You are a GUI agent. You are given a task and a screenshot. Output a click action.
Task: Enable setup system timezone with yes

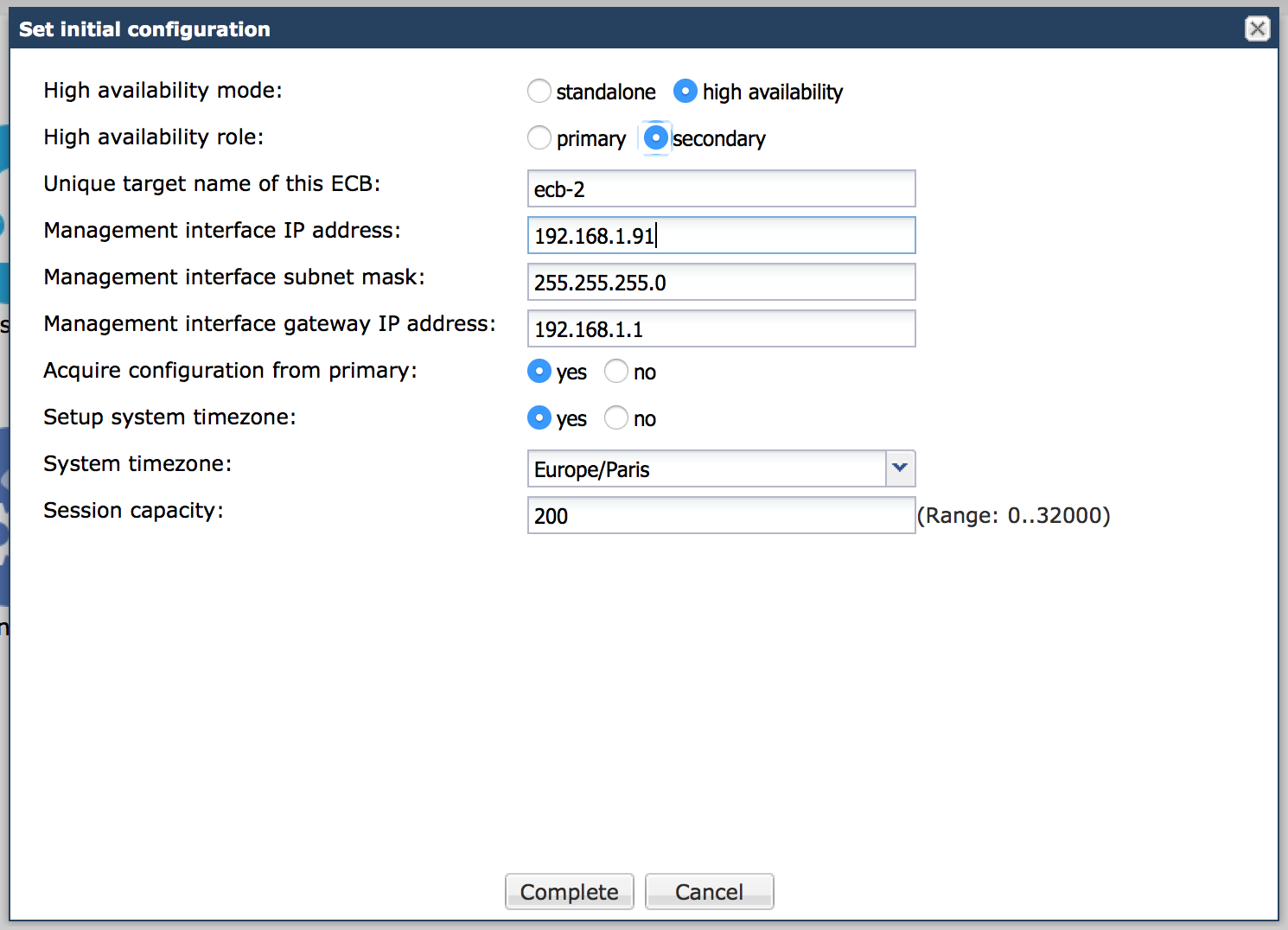[539, 417]
